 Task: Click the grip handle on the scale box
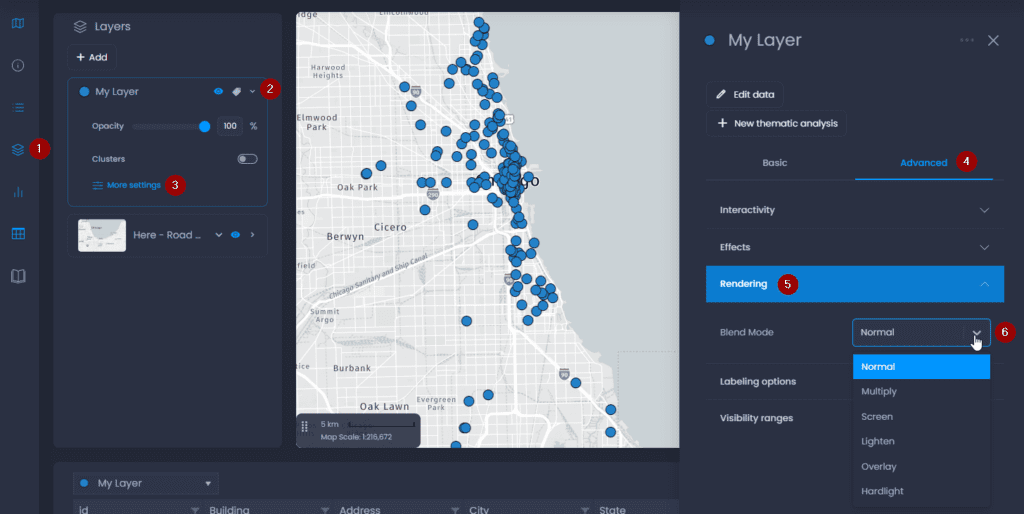coord(304,426)
